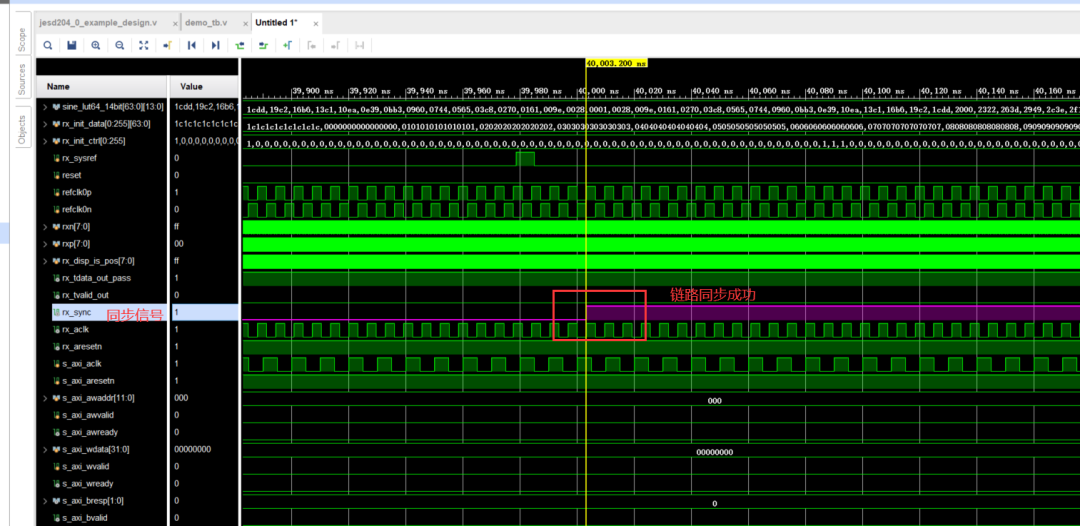Click the 40,100 ns ruler tick
Image resolution: width=1080 pixels, height=526 pixels.
(884, 91)
